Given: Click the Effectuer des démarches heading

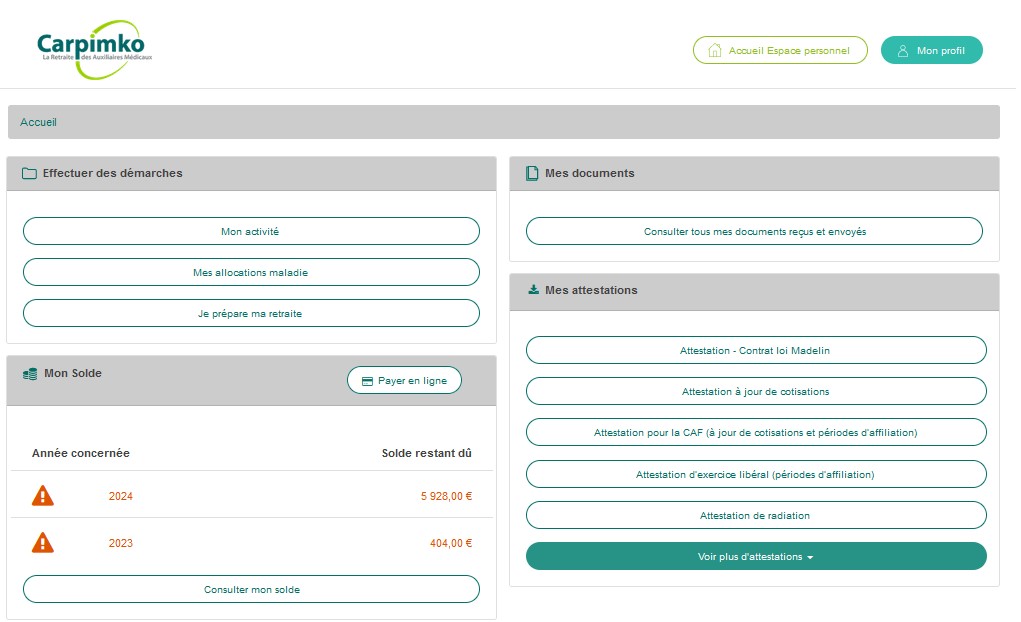Looking at the screenshot, I should coord(113,173).
